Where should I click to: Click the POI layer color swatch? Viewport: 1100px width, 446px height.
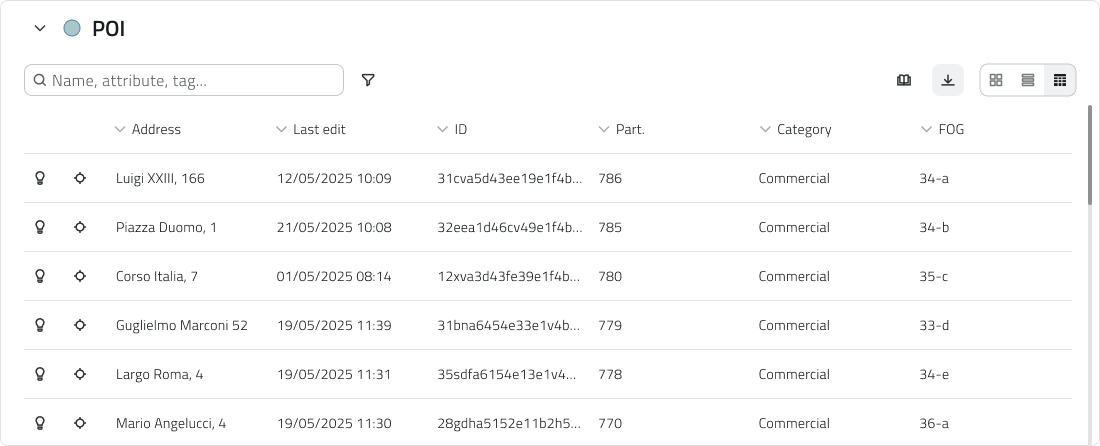(72, 28)
